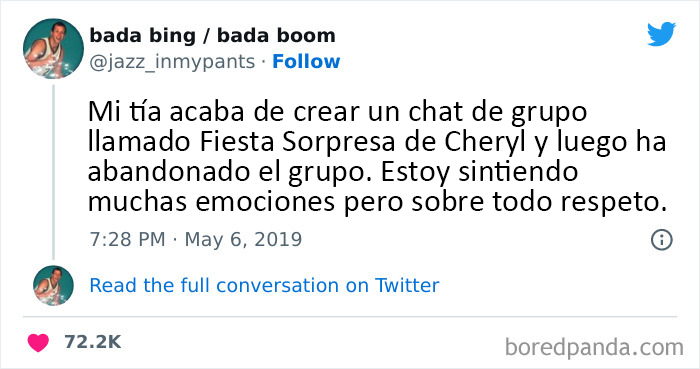The width and height of the screenshot is (700, 369).
Task: Select the tweet line starting 'Mi tía acaba'
Action: pos(337,112)
